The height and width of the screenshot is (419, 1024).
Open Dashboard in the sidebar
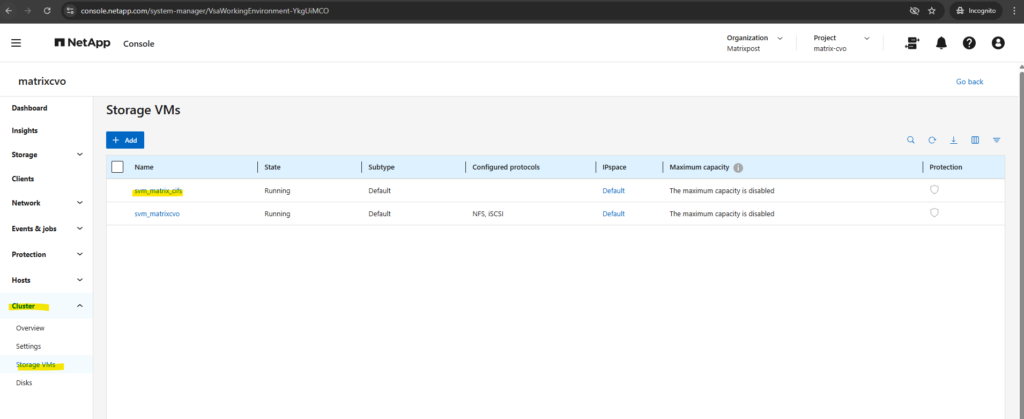(30, 108)
